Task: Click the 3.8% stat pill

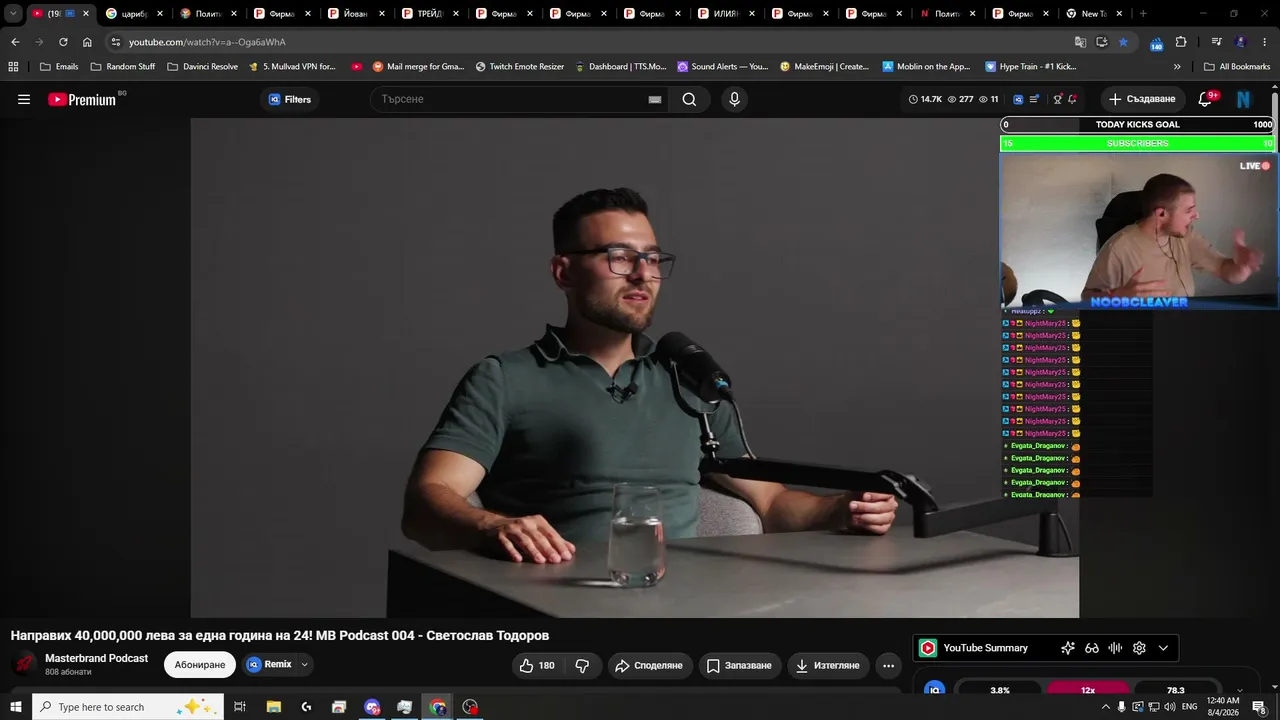Action: [x=1000, y=690]
